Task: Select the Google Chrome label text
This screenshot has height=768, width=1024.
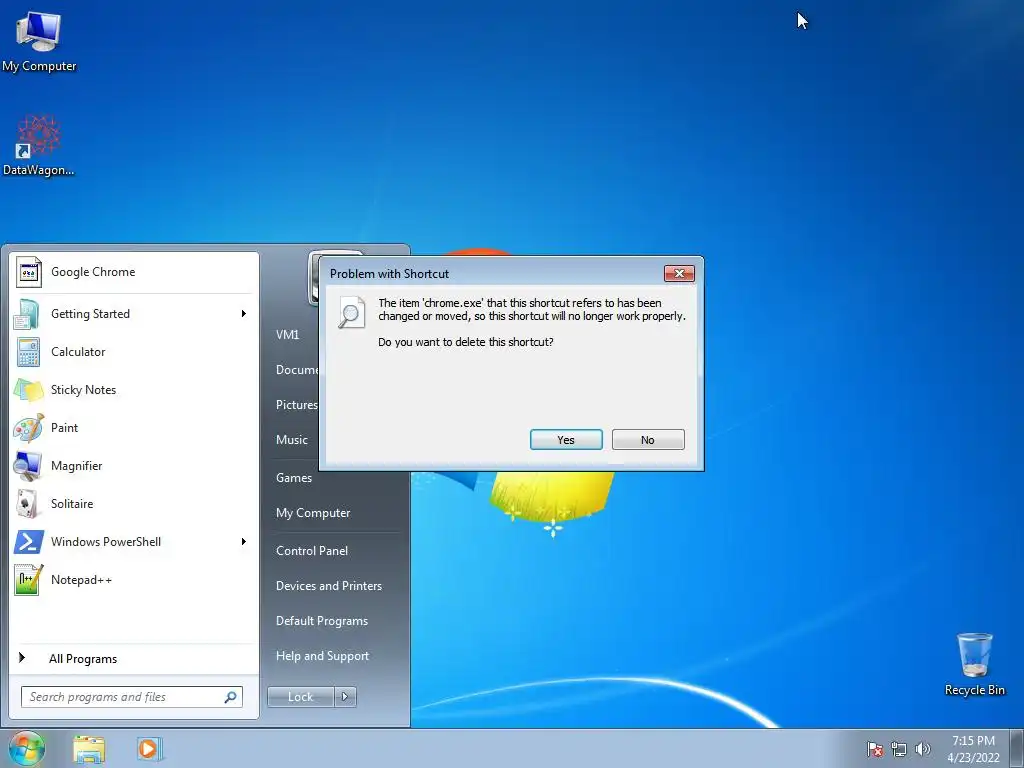Action: (93, 272)
